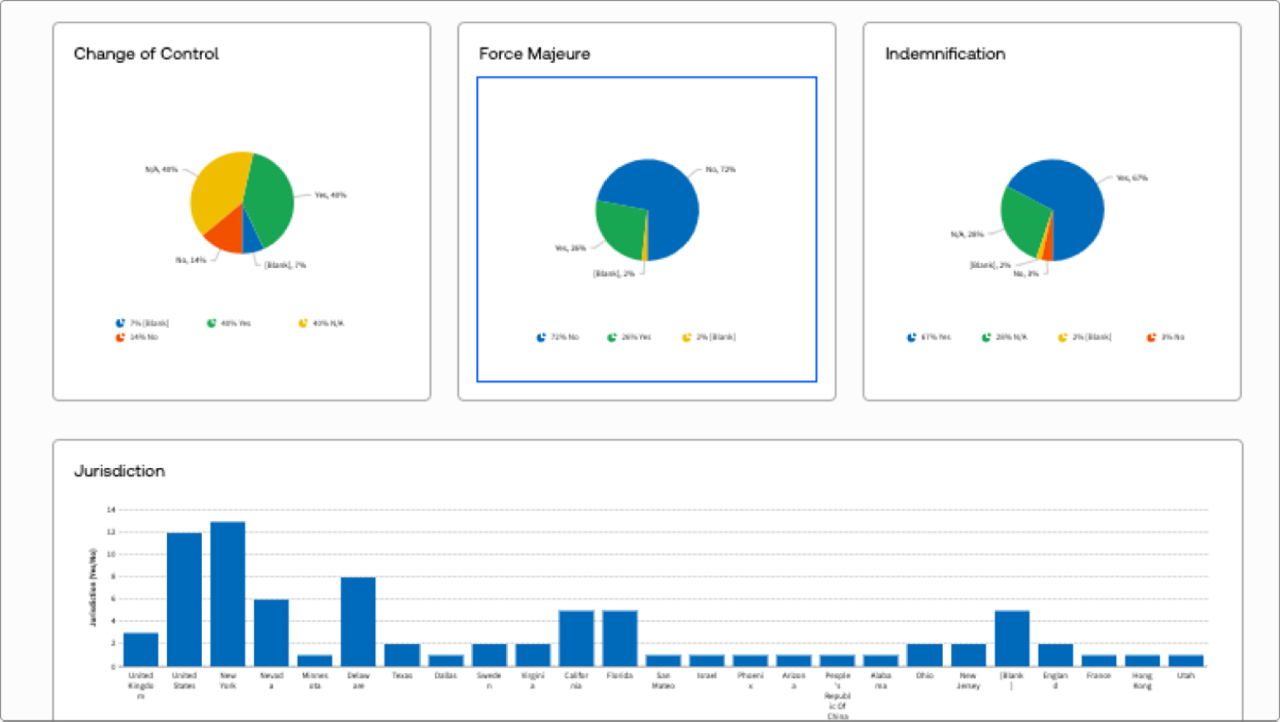
Task: Click the 67% Yes legend icon in Indemnification
Action: [x=911, y=337]
